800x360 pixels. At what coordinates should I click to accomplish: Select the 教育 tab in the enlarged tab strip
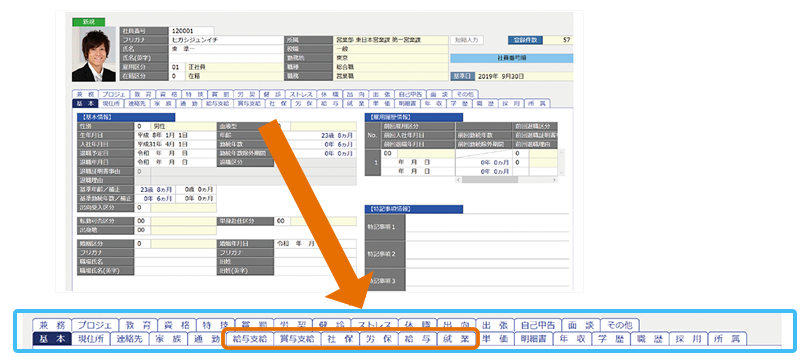pos(138,325)
